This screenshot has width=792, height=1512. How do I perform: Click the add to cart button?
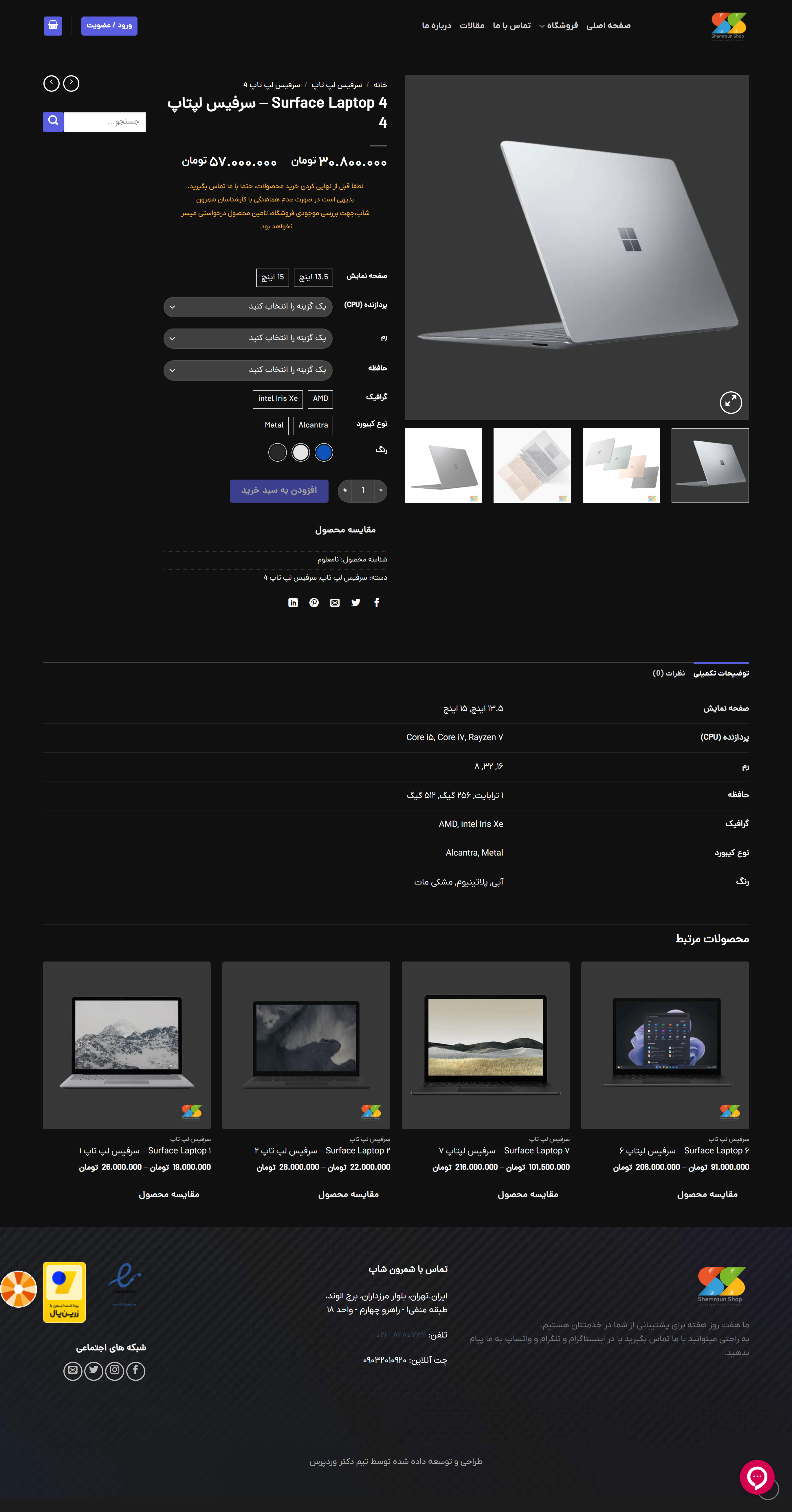tap(279, 490)
